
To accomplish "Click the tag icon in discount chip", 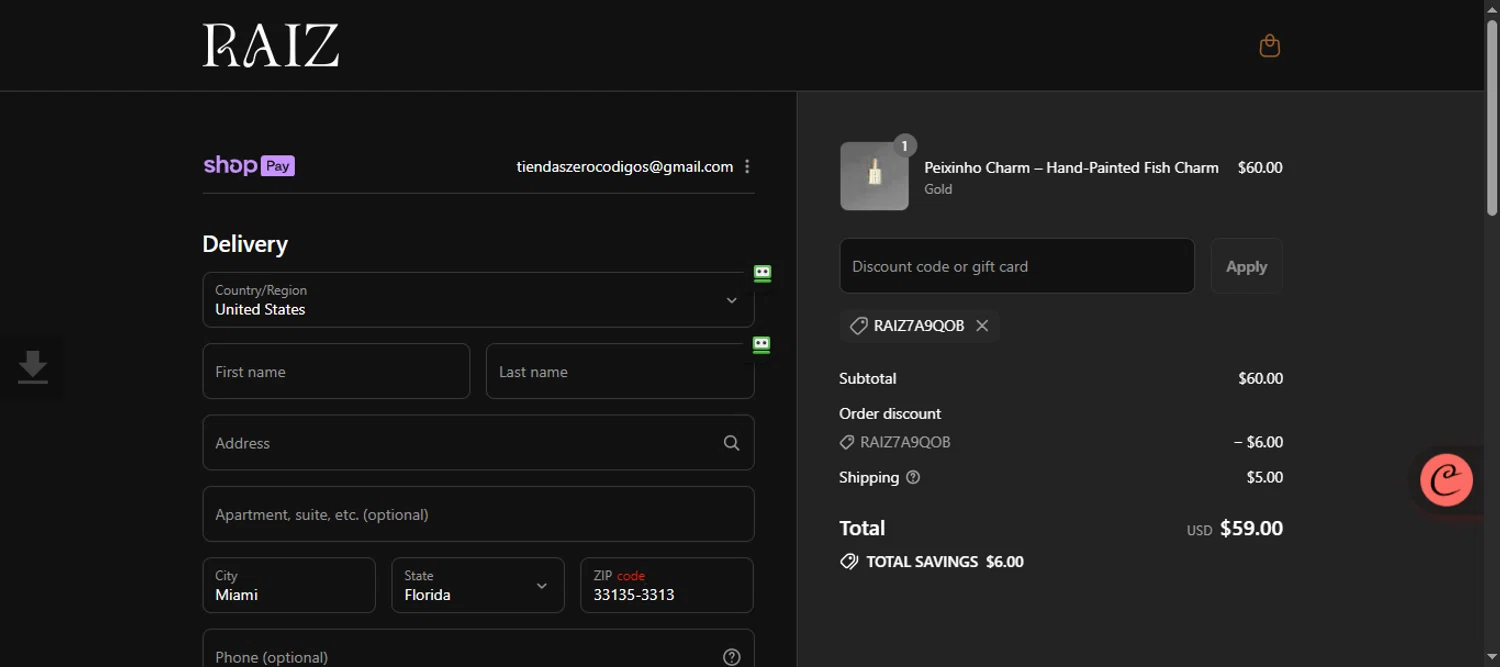I will (x=858, y=326).
